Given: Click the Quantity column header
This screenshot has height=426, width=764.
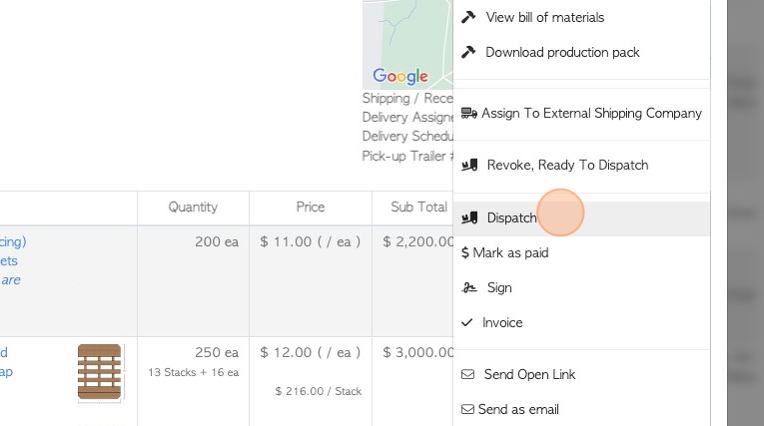Looking at the screenshot, I should 193,207.
